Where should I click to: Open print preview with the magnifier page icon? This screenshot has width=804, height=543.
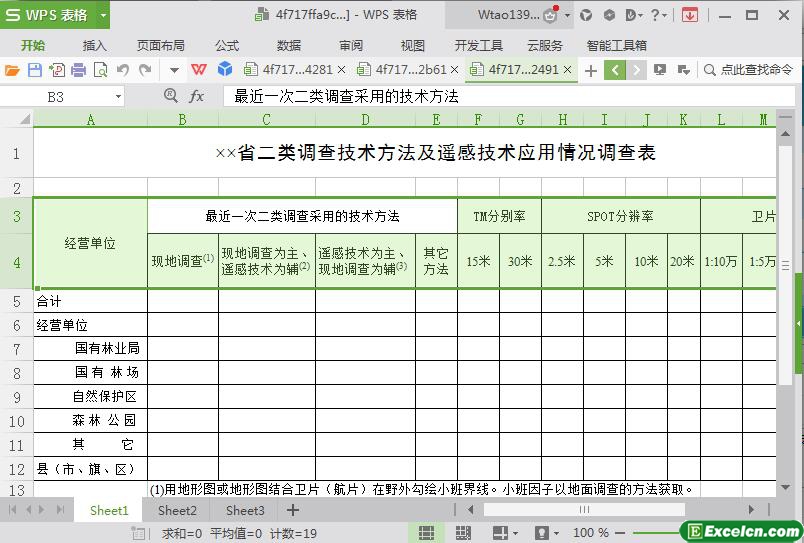tap(100, 70)
